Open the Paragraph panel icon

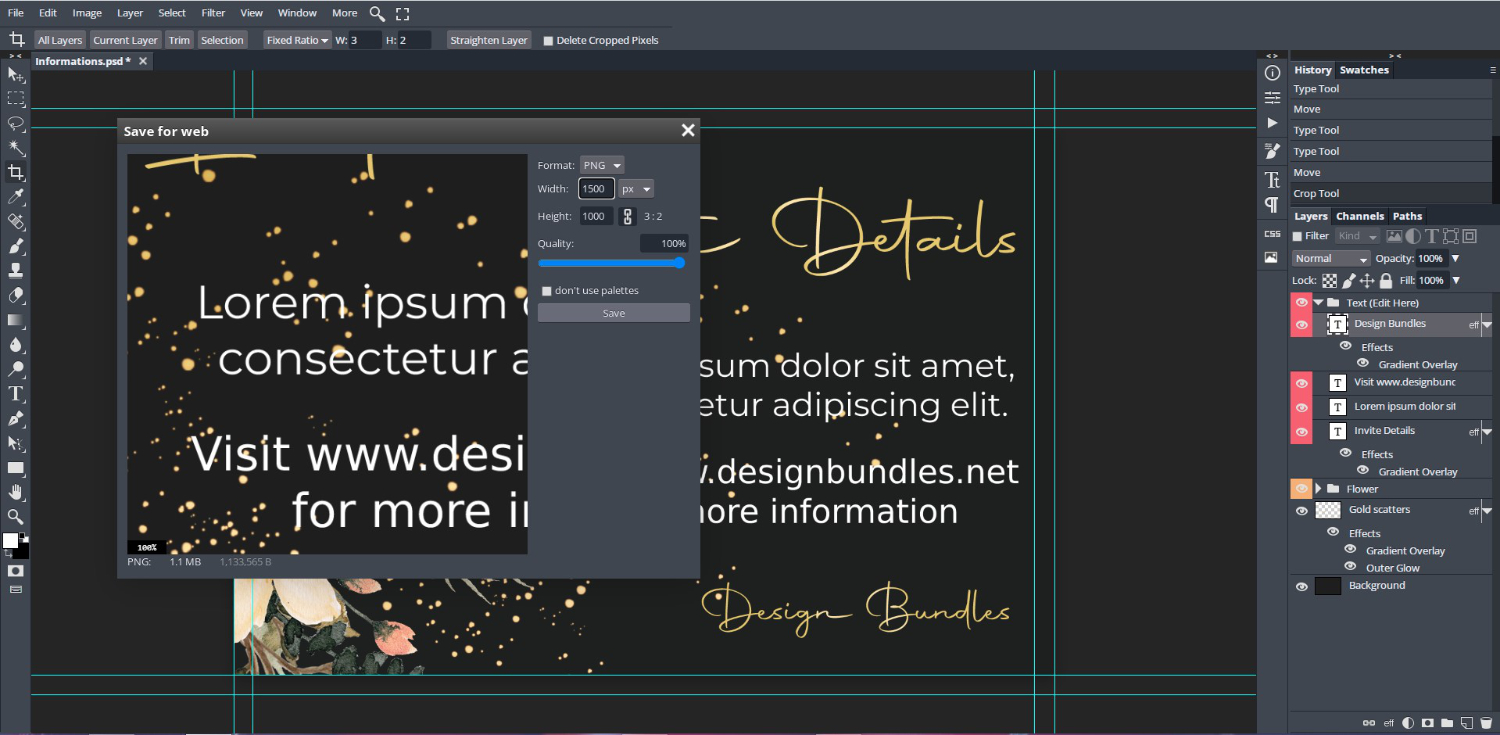tap(1272, 204)
